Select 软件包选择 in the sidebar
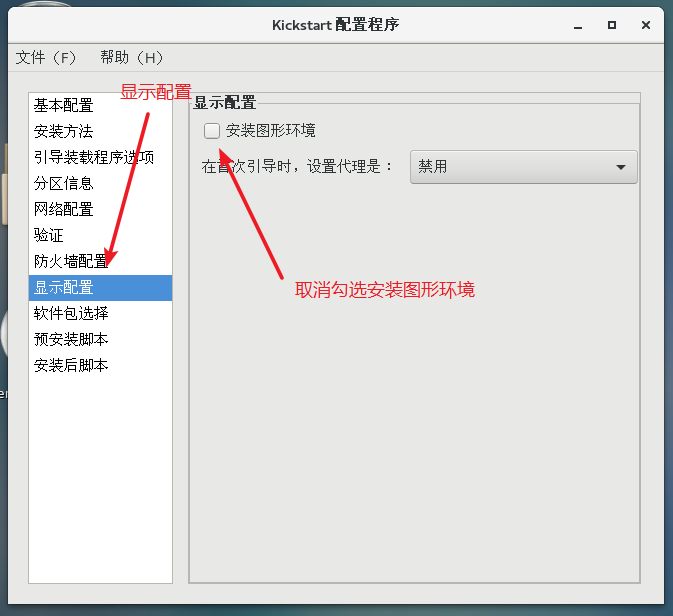Viewport: 673px width, 616px height. (x=100, y=313)
